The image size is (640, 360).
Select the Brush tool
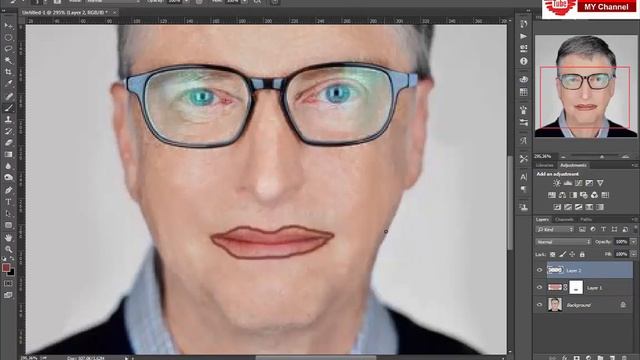(8, 108)
